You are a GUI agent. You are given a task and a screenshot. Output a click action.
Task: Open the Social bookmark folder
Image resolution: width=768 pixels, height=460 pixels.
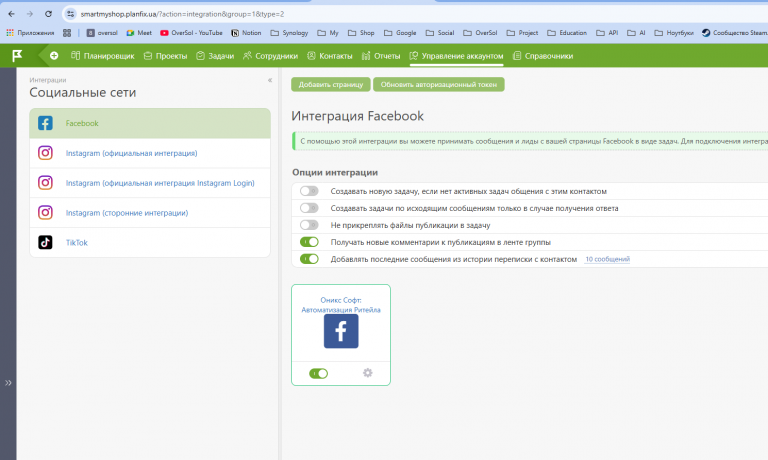click(440, 33)
